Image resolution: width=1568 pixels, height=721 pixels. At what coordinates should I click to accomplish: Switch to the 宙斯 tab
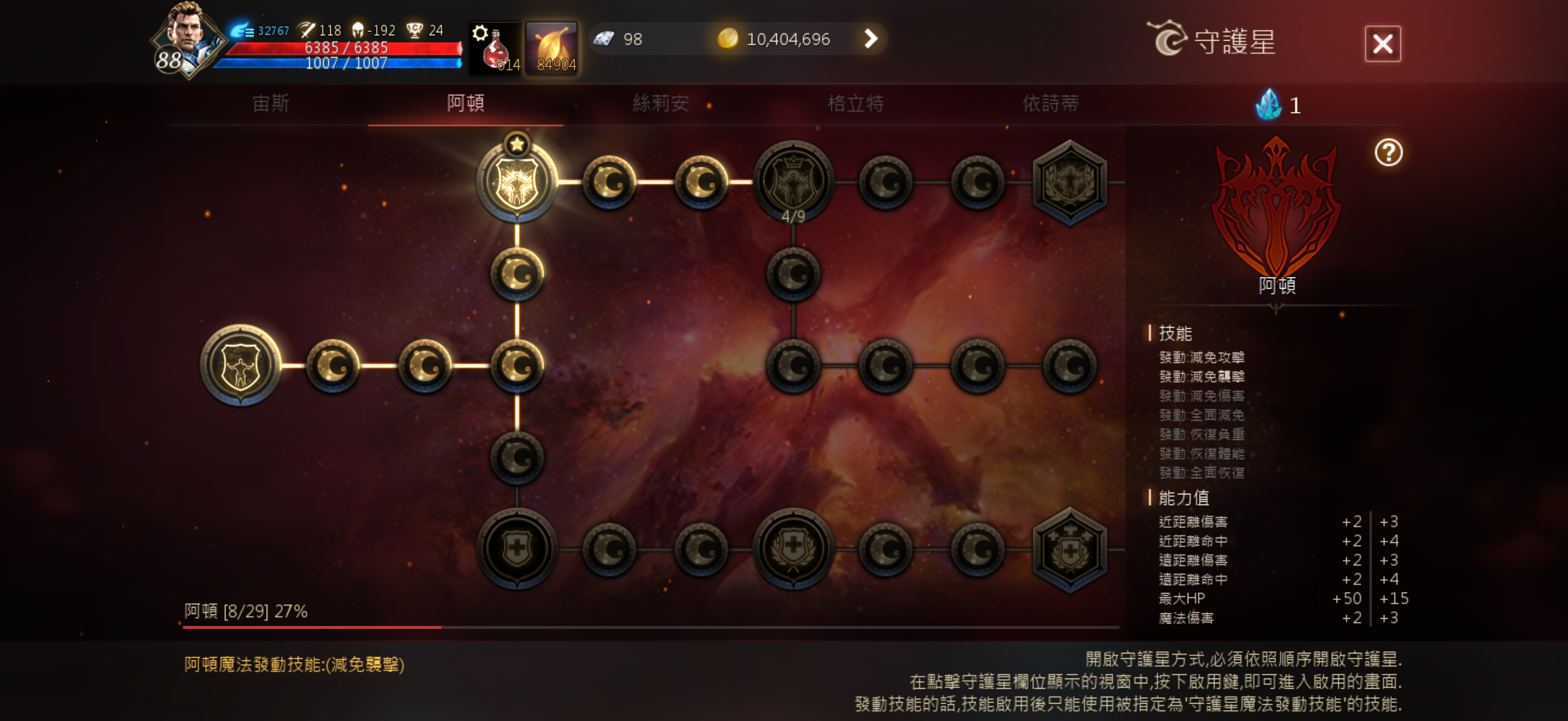271,103
